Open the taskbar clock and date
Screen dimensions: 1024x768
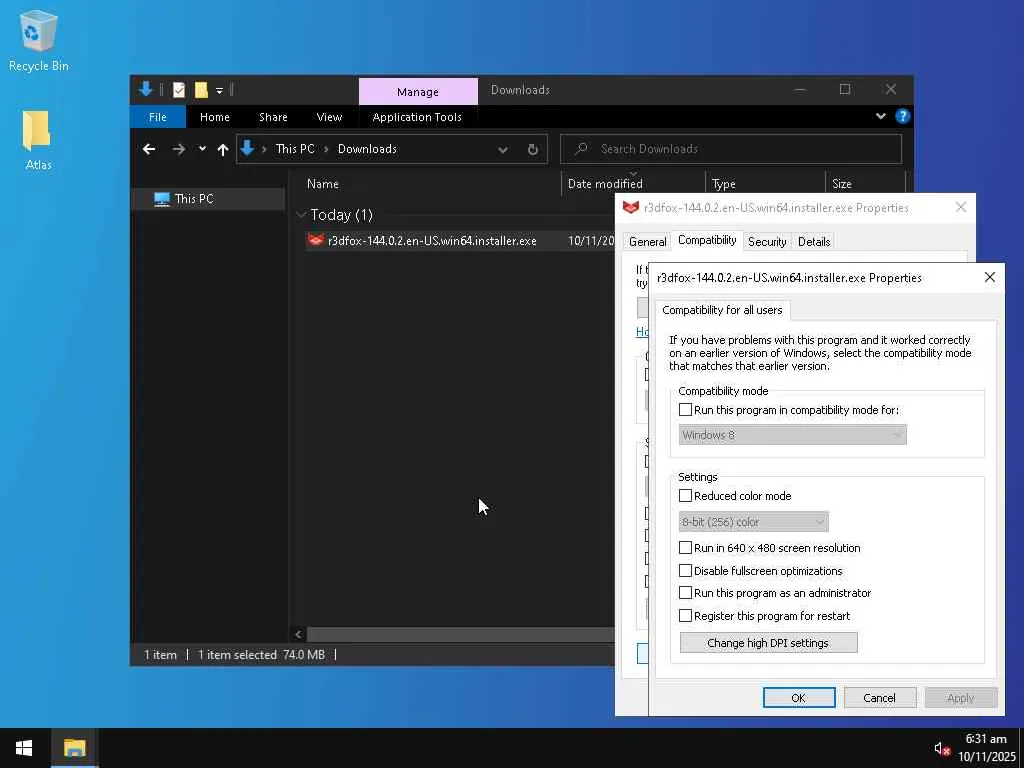coord(987,748)
